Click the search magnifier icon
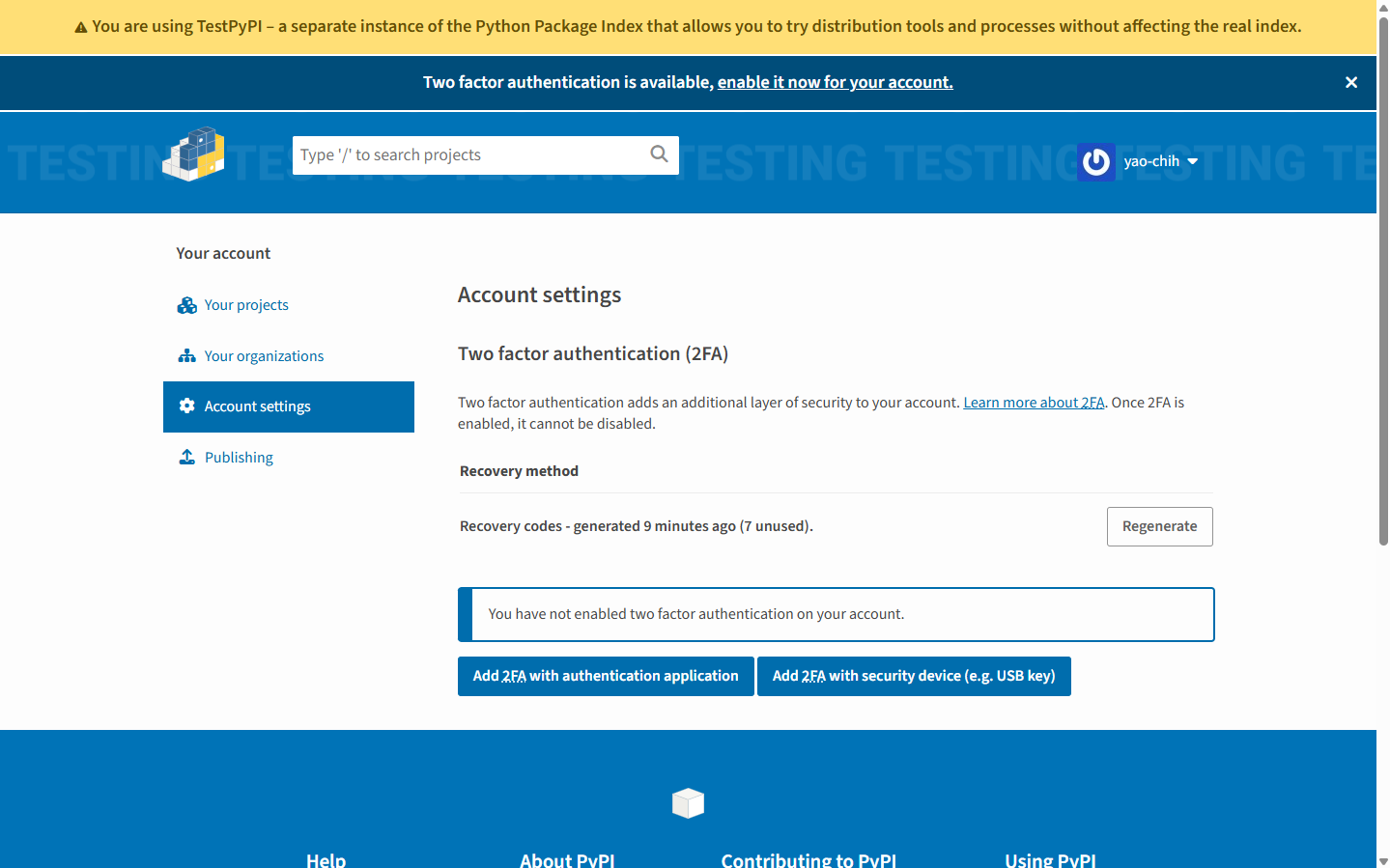Viewport: 1390px width, 868px height. tap(659, 154)
